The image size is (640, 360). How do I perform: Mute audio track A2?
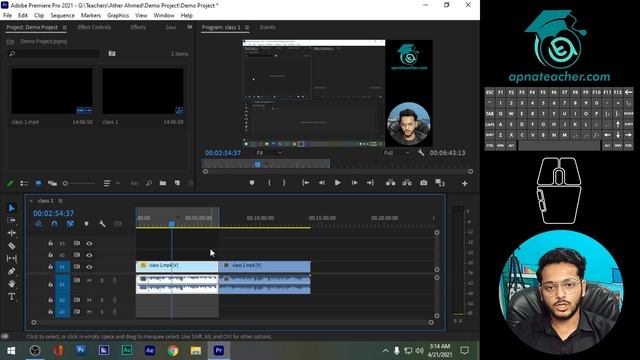click(x=89, y=300)
